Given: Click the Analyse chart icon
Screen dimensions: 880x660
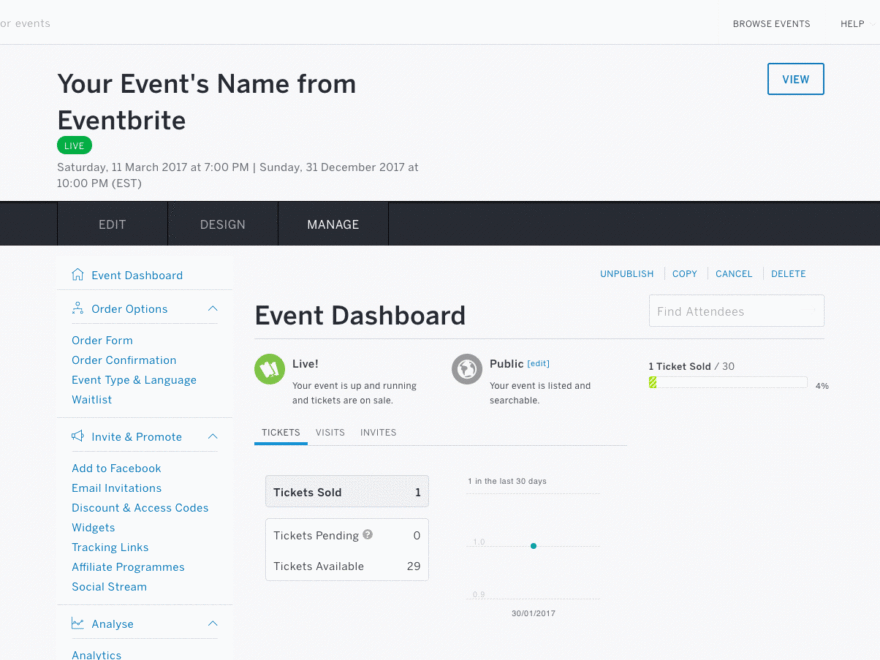Looking at the screenshot, I should click(78, 624).
